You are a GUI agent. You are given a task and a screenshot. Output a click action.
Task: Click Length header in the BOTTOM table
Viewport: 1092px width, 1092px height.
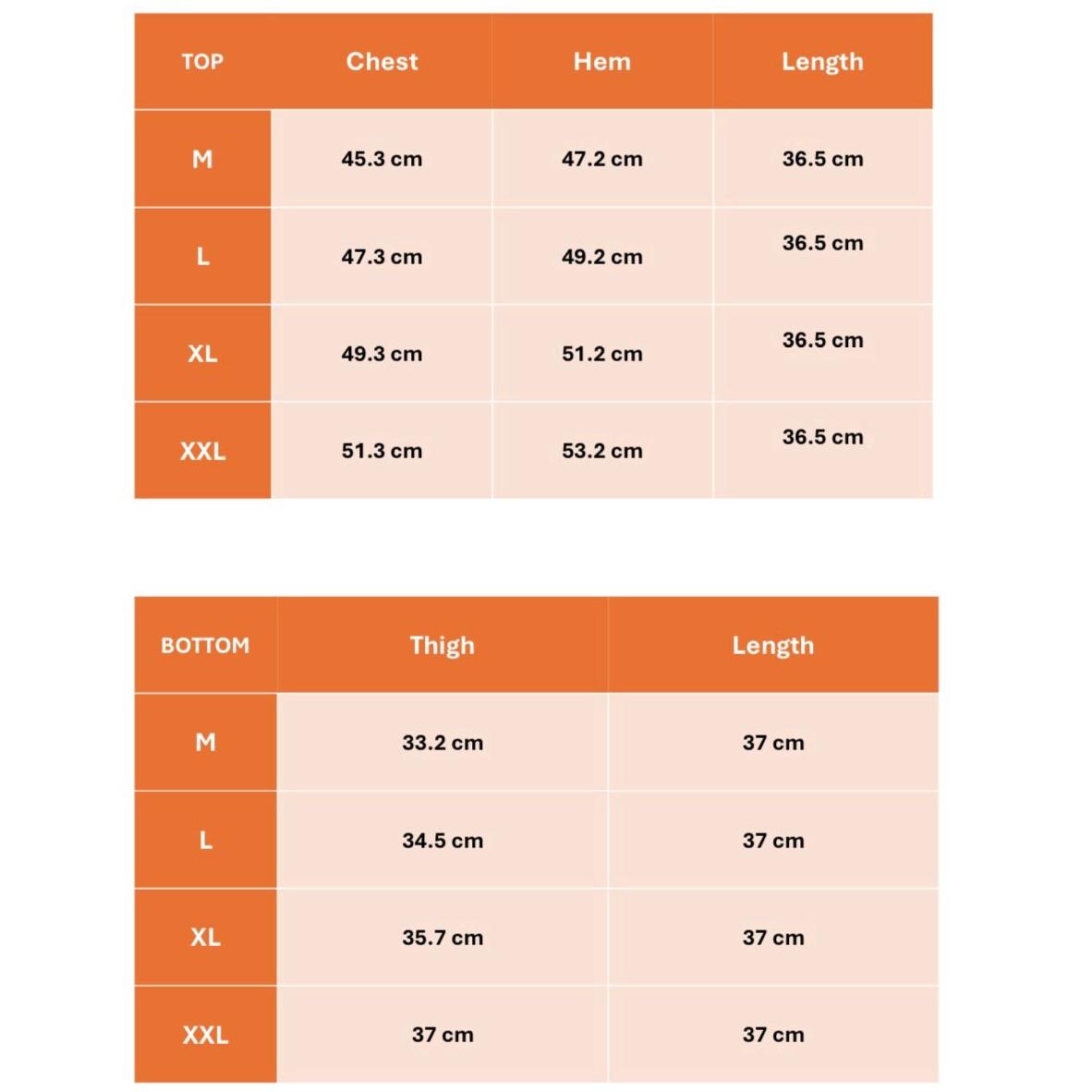[772, 646]
